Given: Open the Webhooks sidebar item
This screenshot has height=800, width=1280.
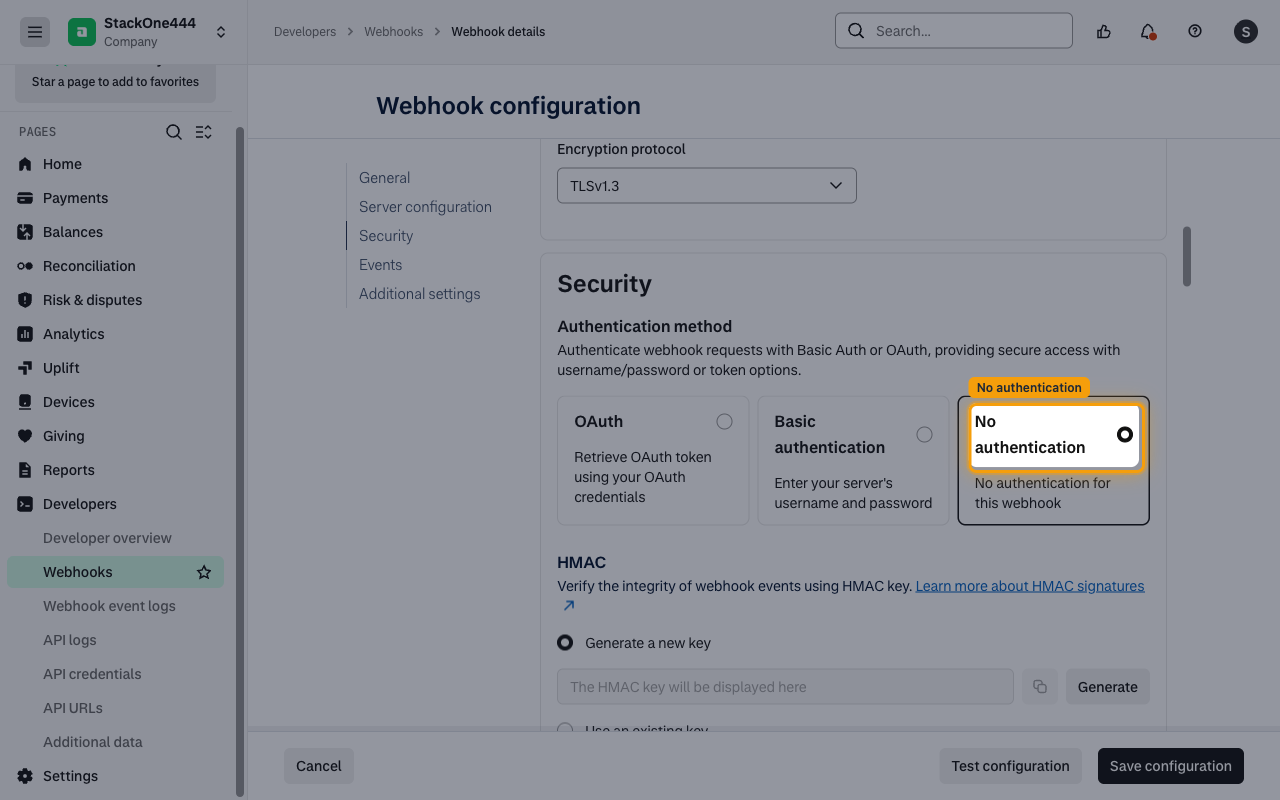Looking at the screenshot, I should pos(115,572).
